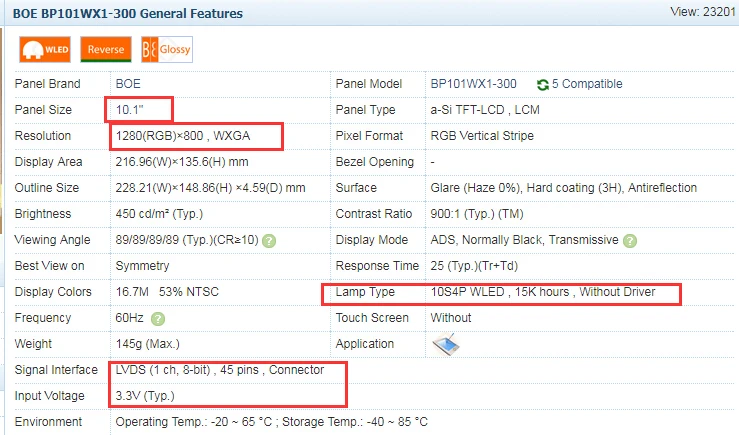This screenshot has width=739, height=435.
Task: Select the 145g (Max.) weight value
Action: [x=148, y=344]
